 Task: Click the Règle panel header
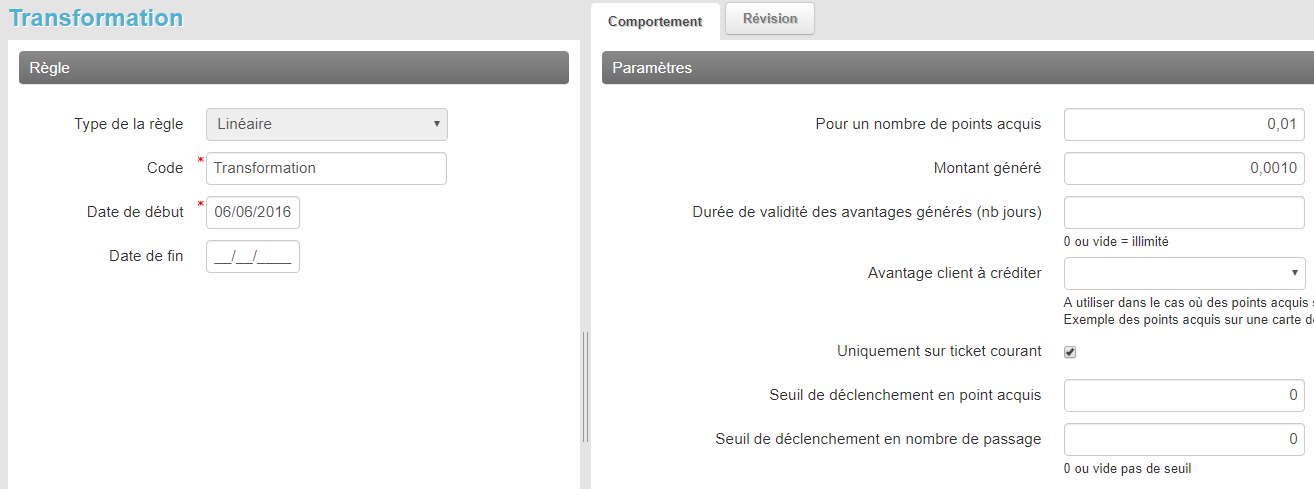293,68
